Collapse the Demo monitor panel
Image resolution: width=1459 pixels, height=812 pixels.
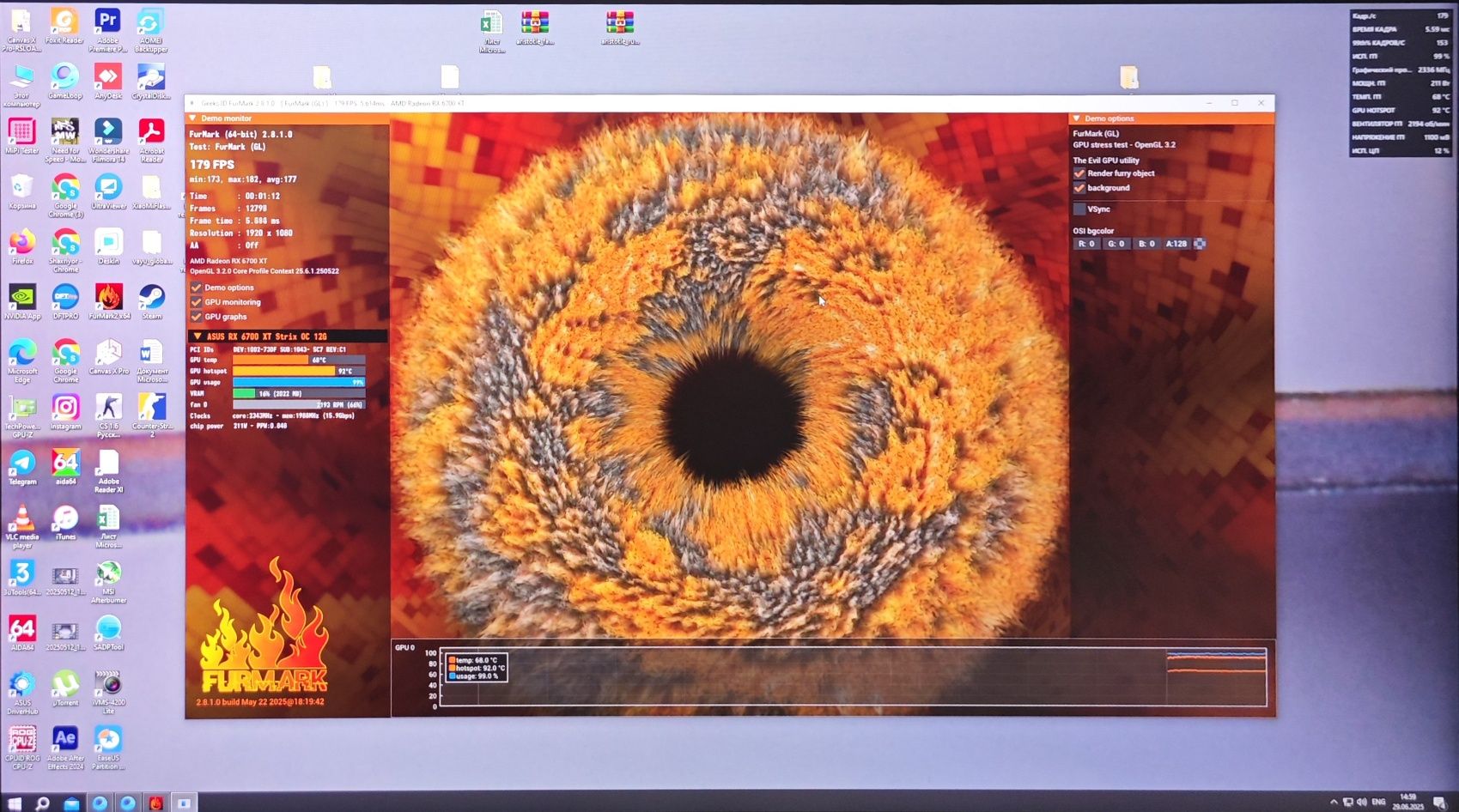click(193, 118)
